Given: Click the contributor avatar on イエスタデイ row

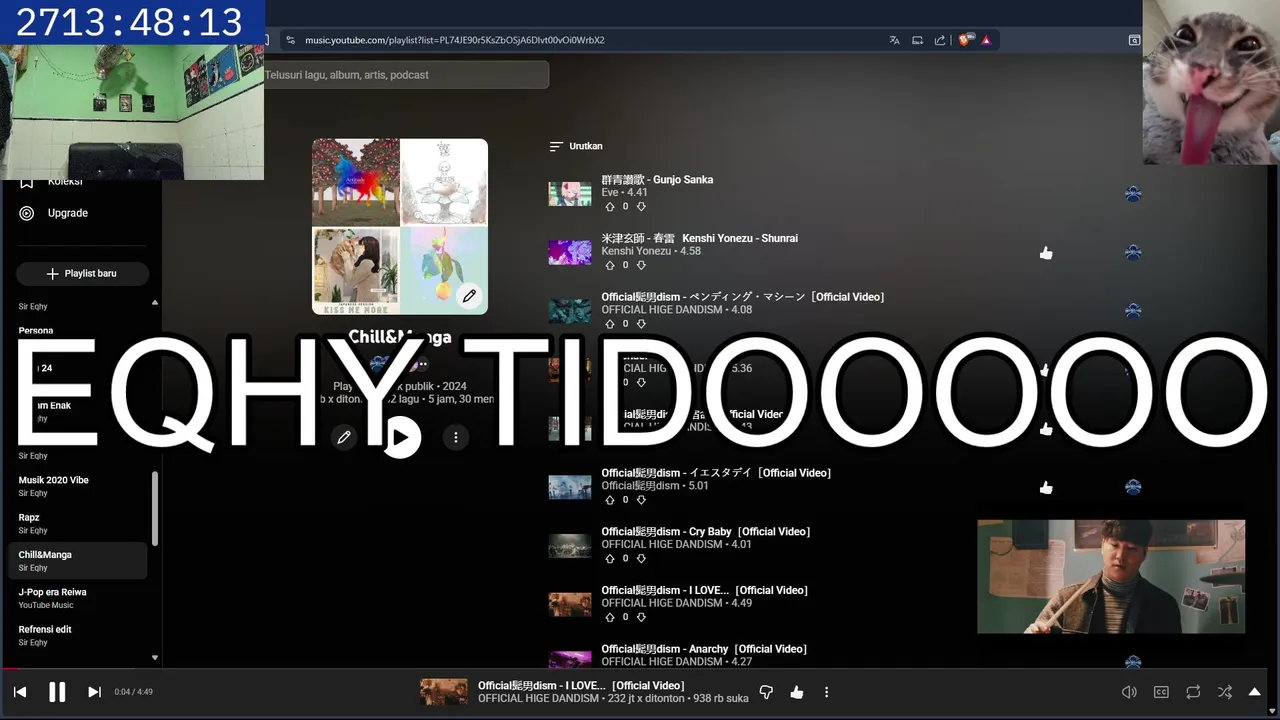Looking at the screenshot, I should [x=1133, y=487].
